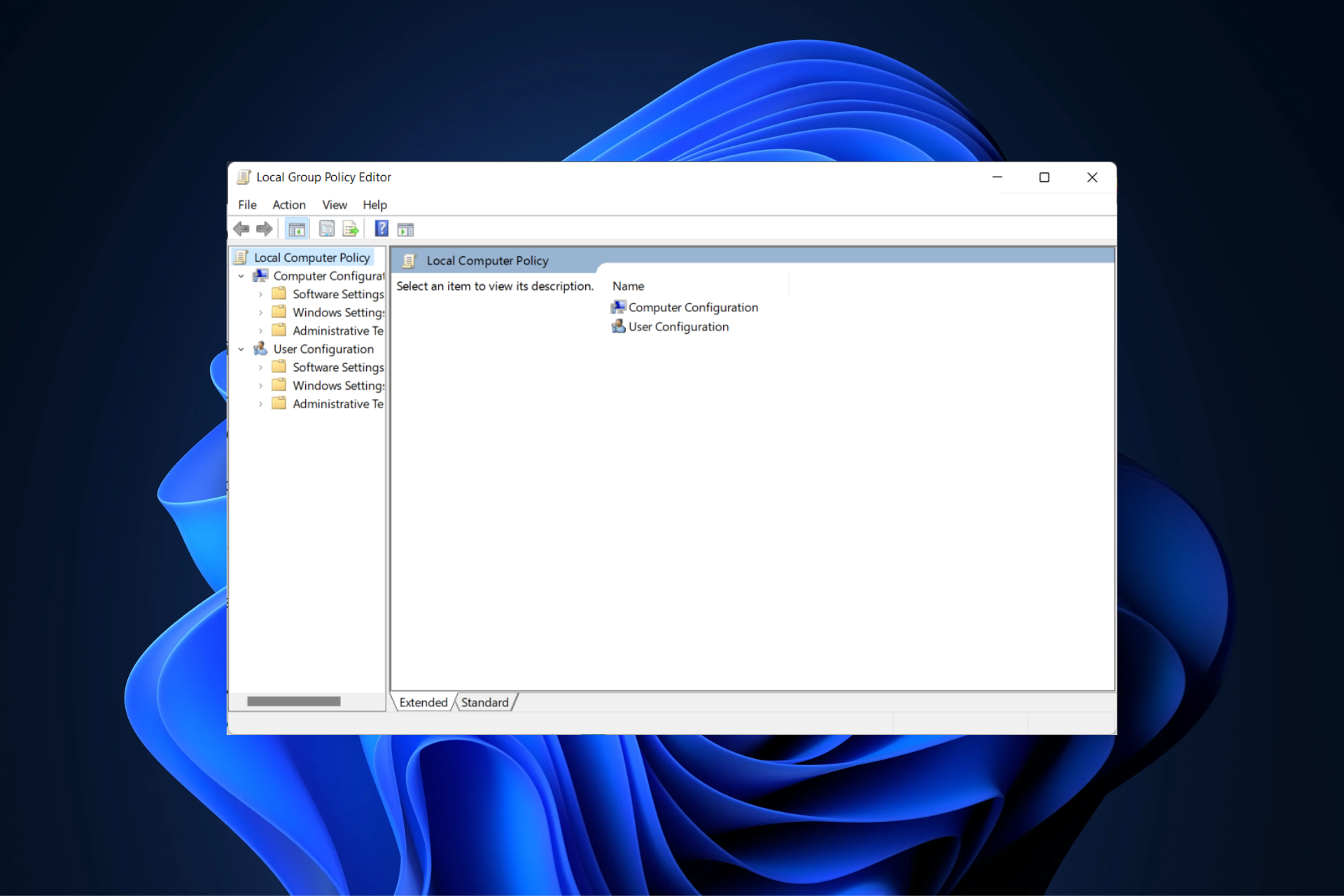Select Administrative Templates label under User Configuration
This screenshot has height=896, width=1344.
point(338,403)
